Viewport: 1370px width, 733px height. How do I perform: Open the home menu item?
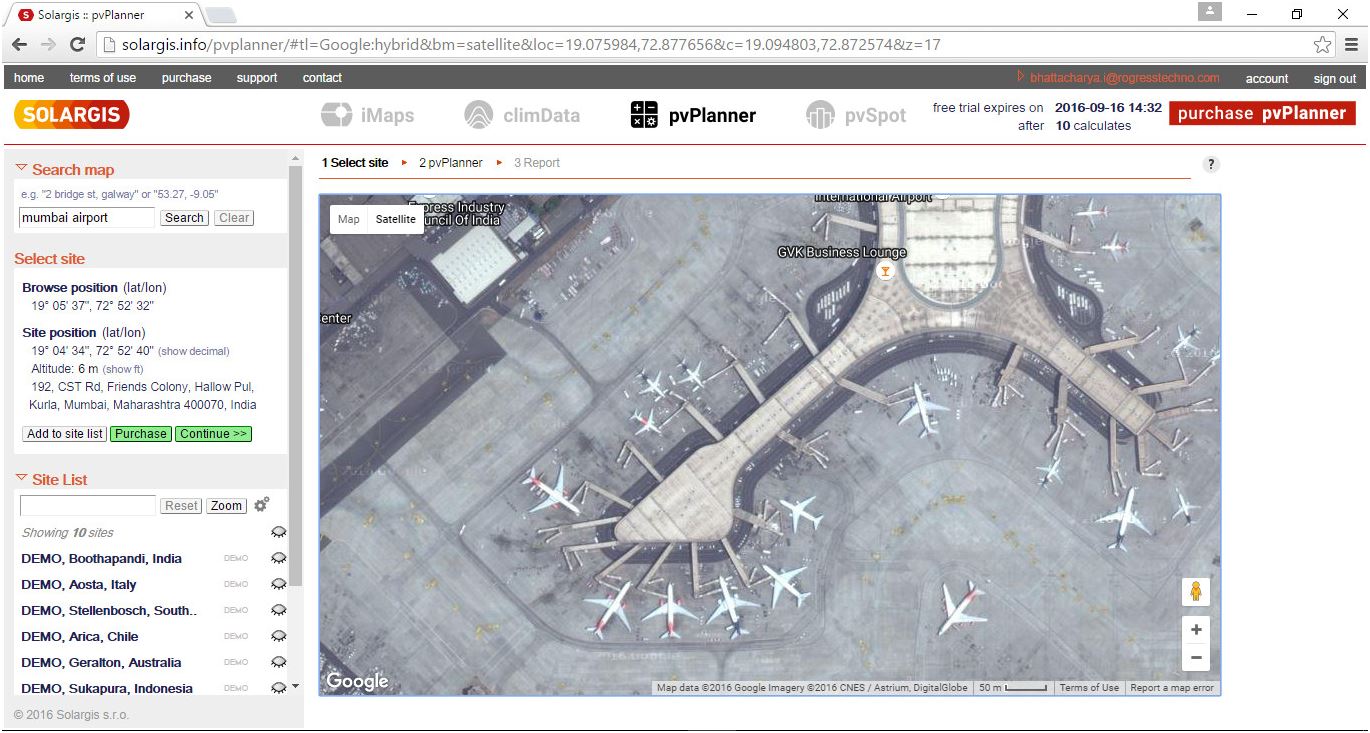(29, 78)
